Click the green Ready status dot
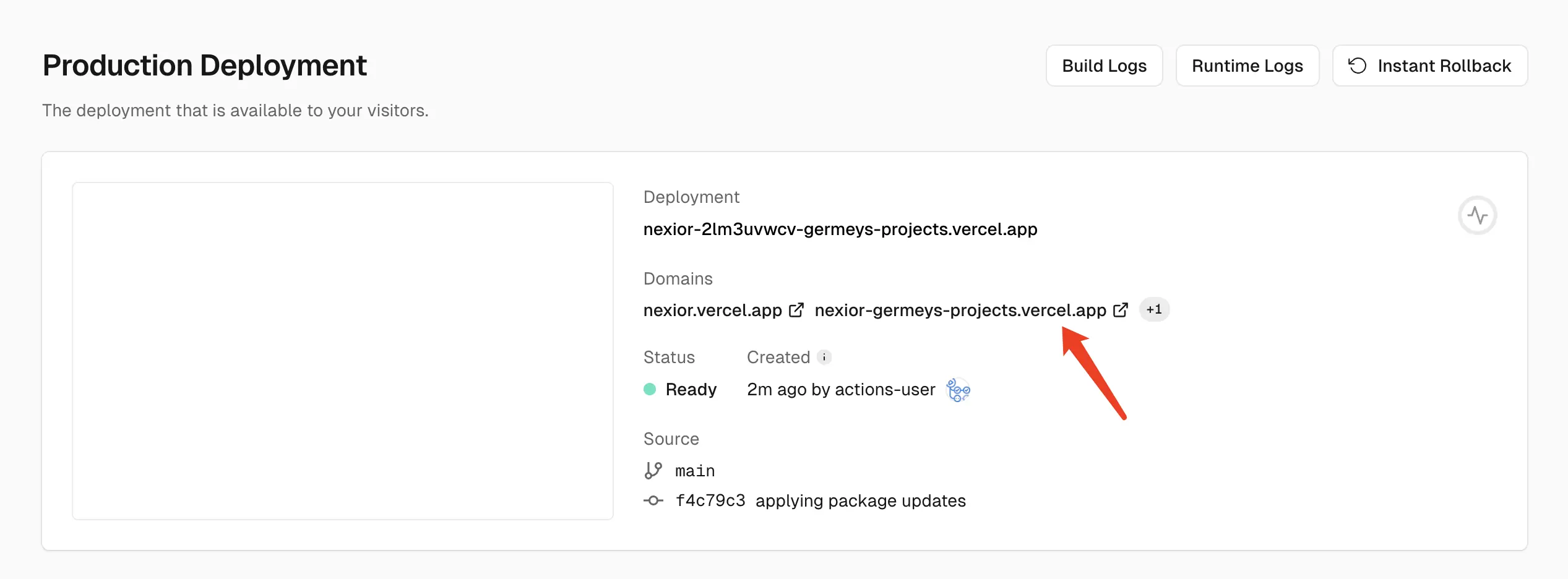 [650, 389]
